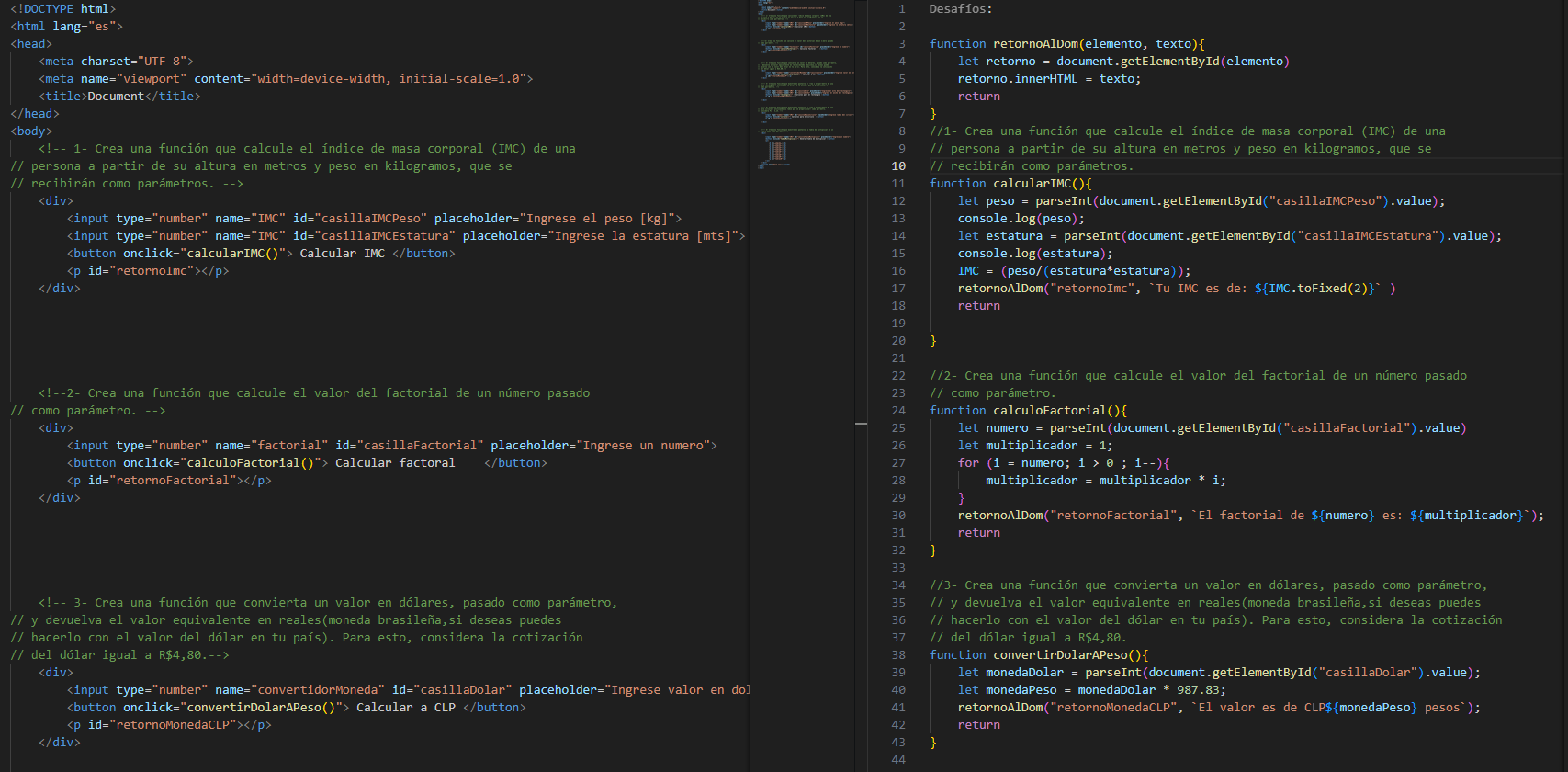The image size is (1568, 772).
Task: Click the button line labeled Calcular IMC
Action: coord(261,254)
